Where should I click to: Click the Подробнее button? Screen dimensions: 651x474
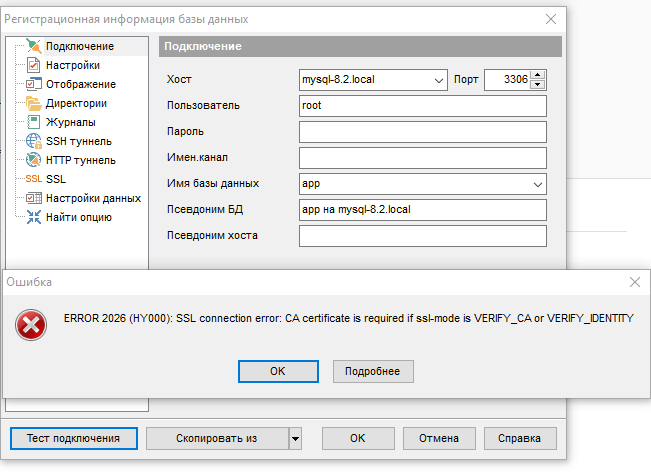coord(373,371)
